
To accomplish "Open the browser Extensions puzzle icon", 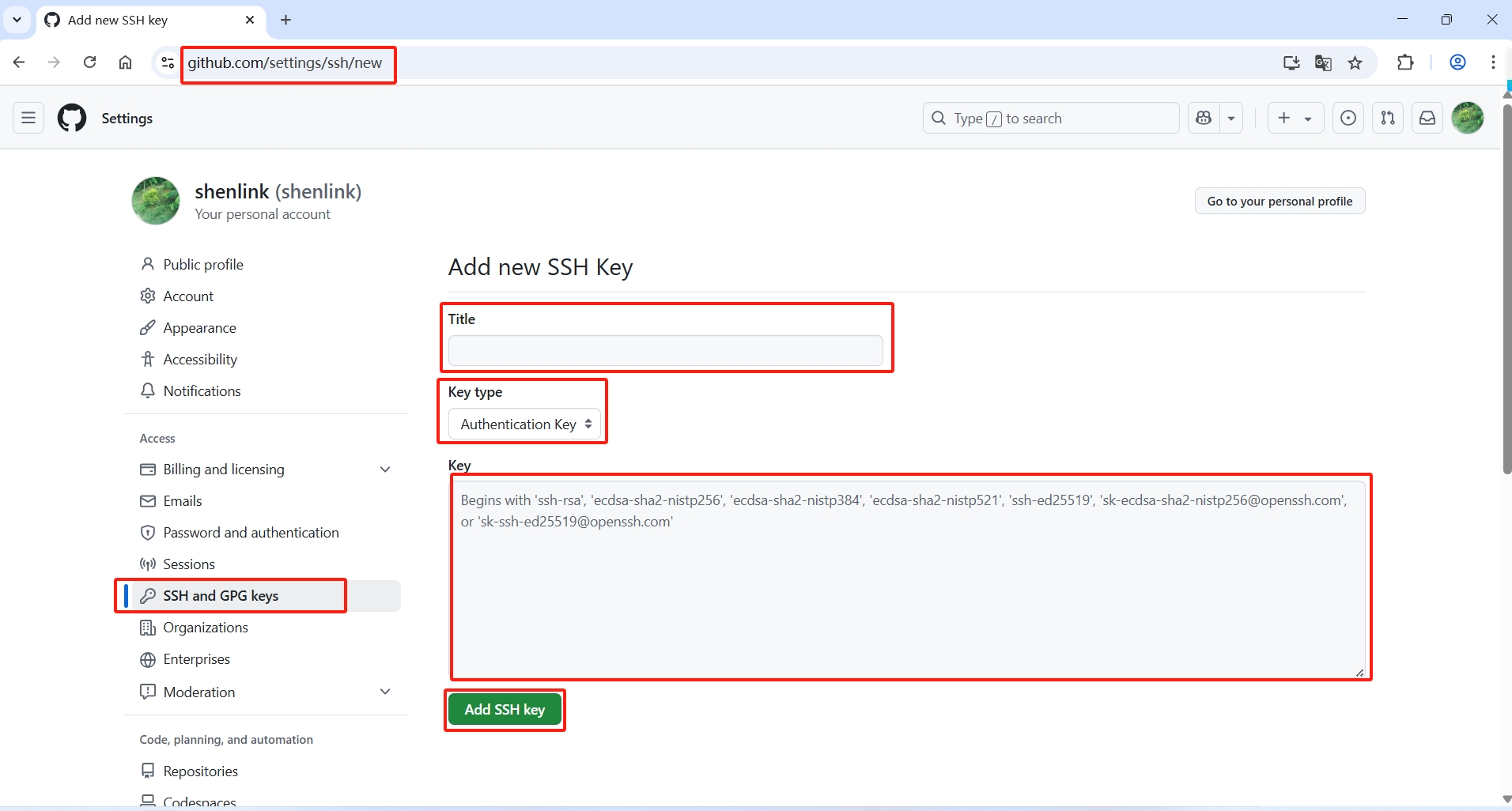I will tap(1405, 63).
